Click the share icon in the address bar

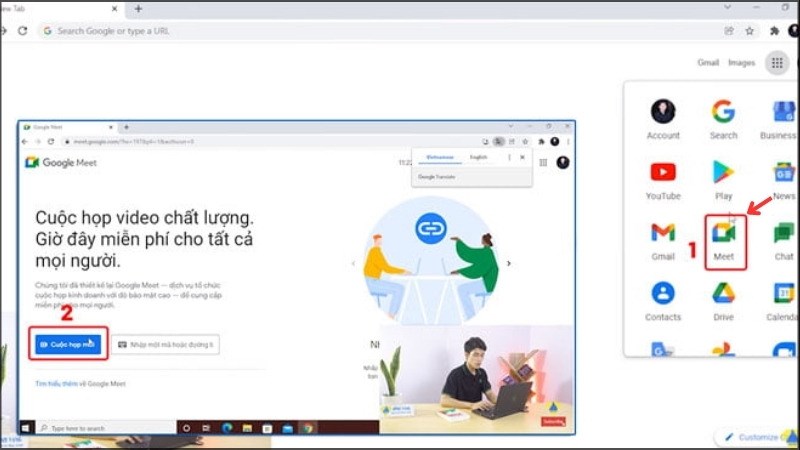729,31
